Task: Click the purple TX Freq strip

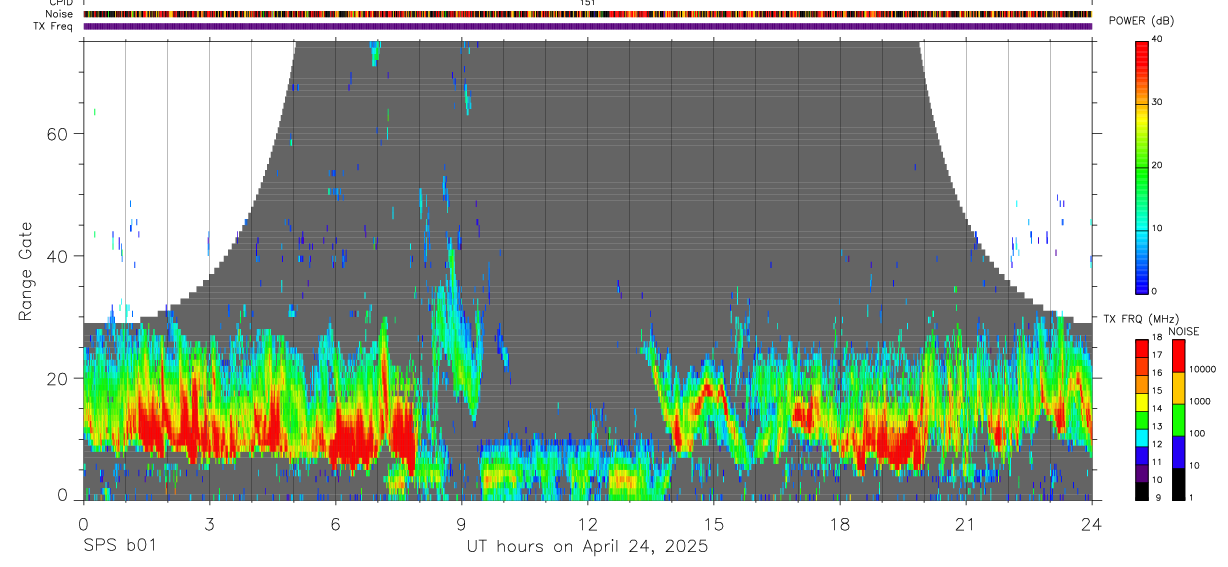Action: click(x=587, y=26)
